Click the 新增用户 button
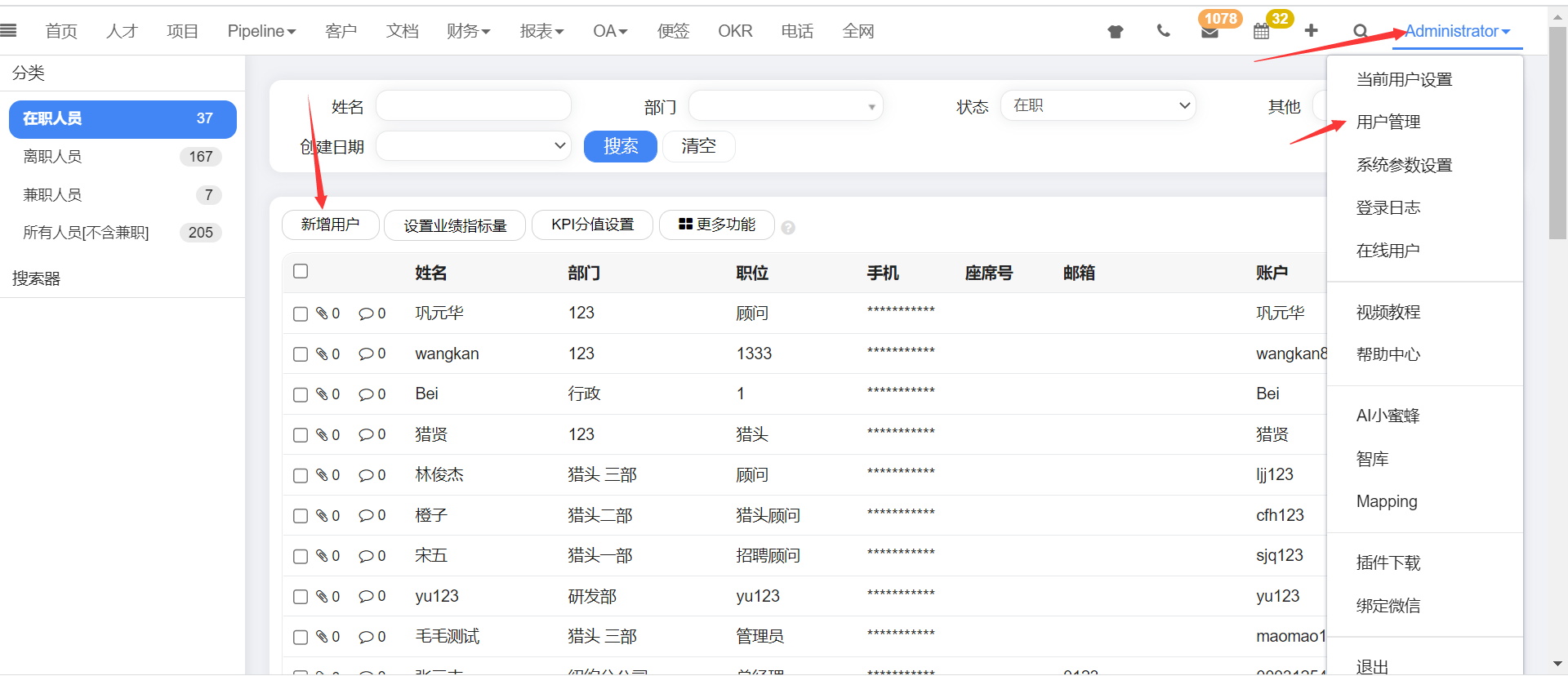The width and height of the screenshot is (1568, 676). tap(330, 225)
